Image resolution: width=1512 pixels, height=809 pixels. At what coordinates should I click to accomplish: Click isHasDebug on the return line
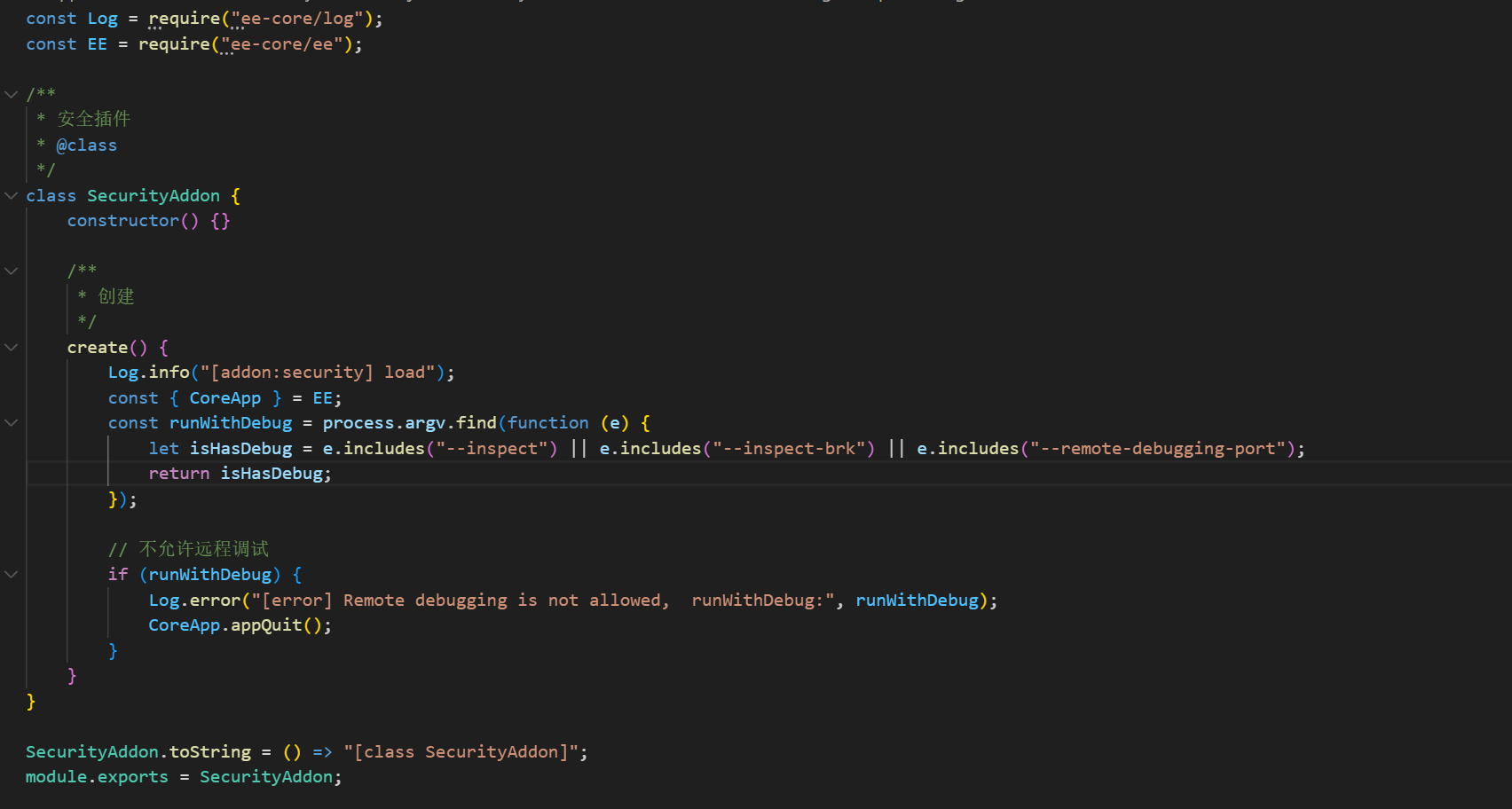[x=272, y=473]
